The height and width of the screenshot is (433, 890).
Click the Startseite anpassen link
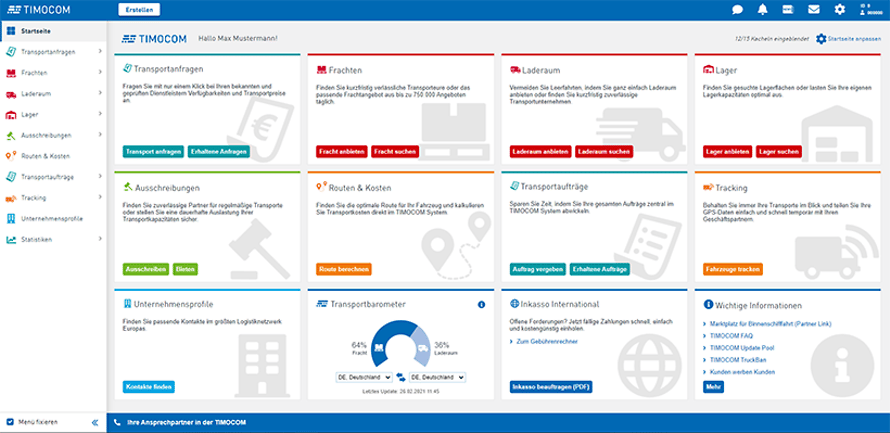pos(854,39)
